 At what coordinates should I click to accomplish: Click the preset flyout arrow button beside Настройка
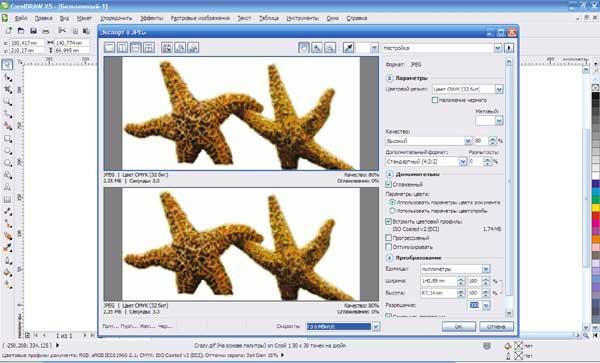(509, 48)
